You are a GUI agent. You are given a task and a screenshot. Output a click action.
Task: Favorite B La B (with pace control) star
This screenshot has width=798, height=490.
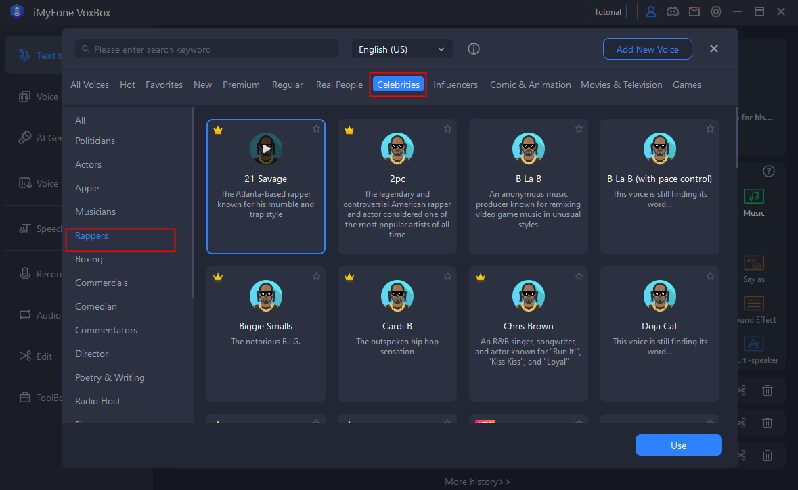tap(710, 129)
